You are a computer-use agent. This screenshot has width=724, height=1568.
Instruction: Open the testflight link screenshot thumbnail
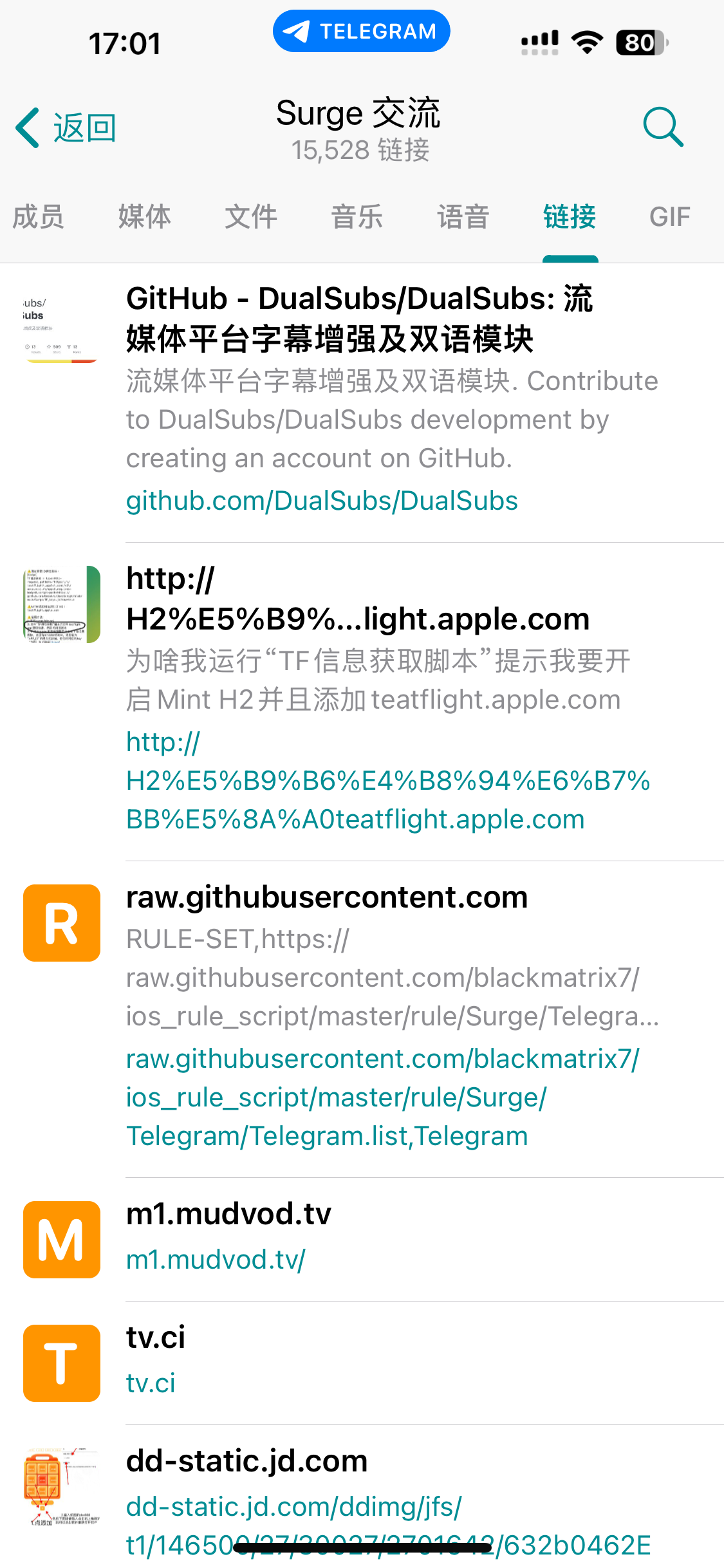[x=62, y=604]
